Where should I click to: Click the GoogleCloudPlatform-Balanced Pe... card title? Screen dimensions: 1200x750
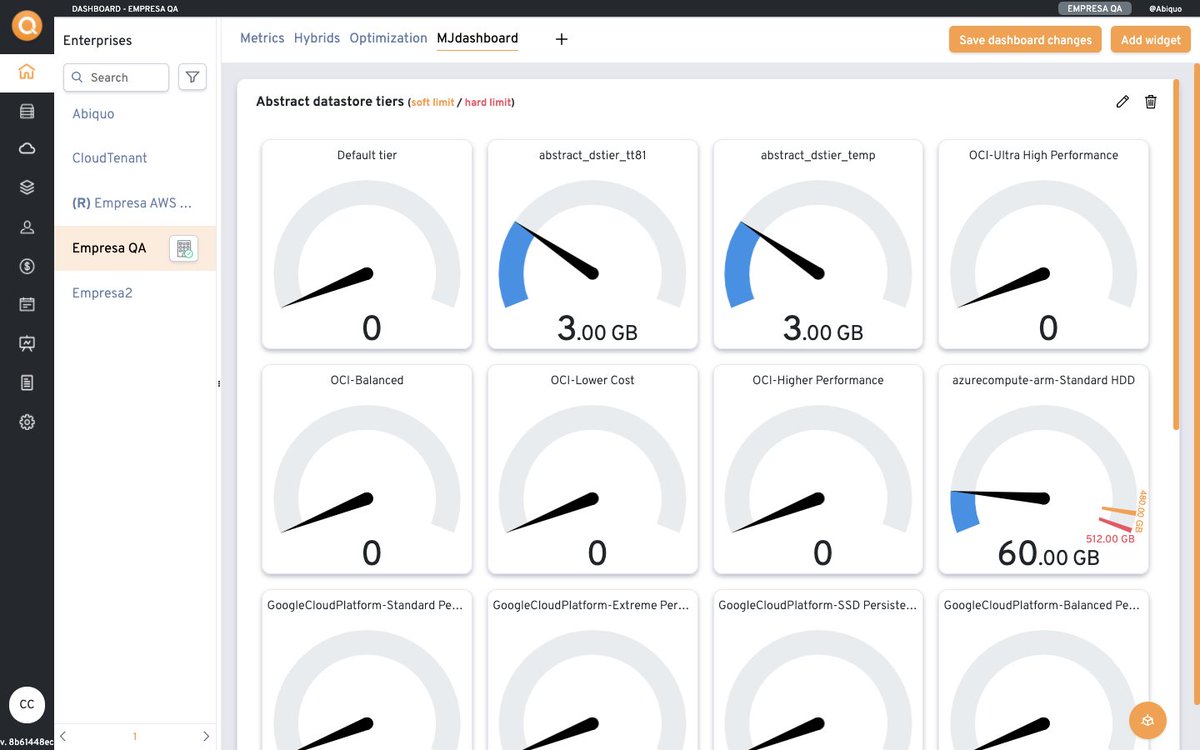click(x=1044, y=605)
